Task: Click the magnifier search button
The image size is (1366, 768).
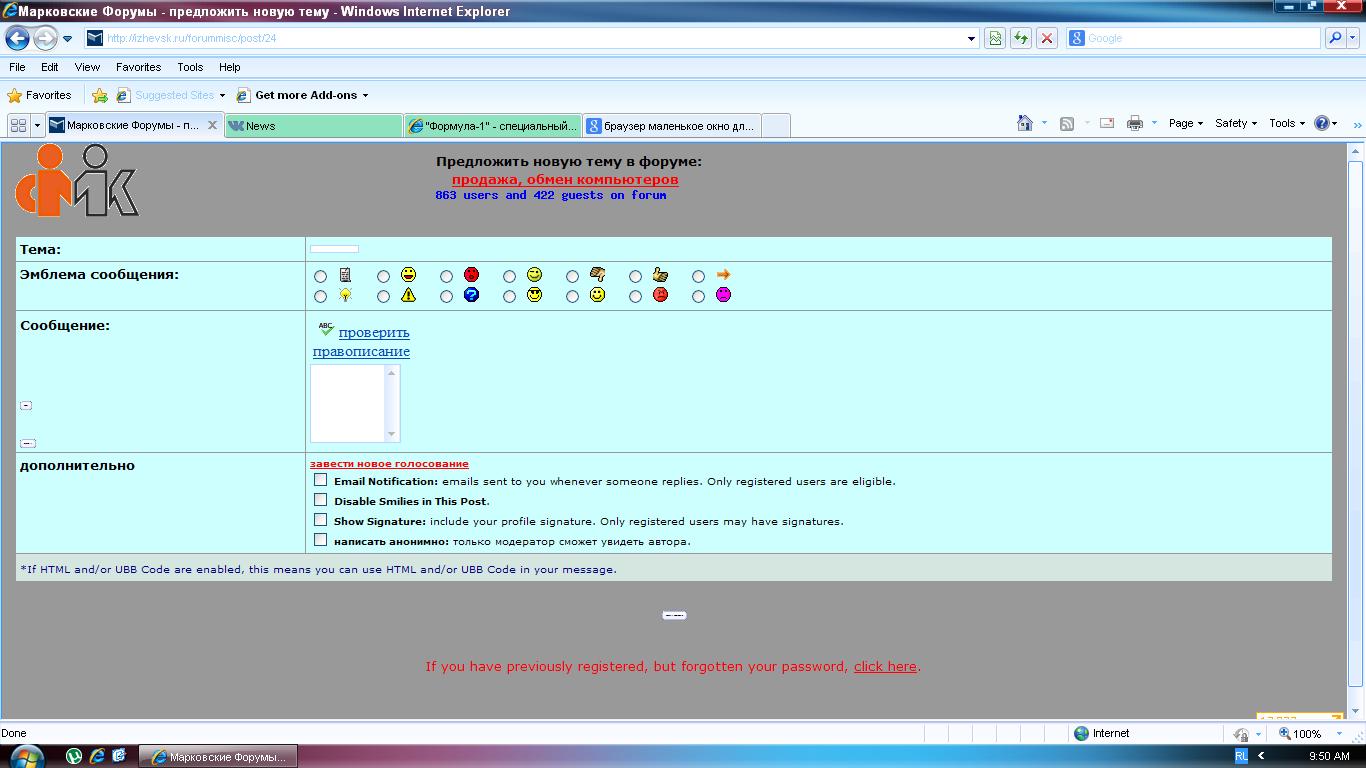Action: [1335, 38]
